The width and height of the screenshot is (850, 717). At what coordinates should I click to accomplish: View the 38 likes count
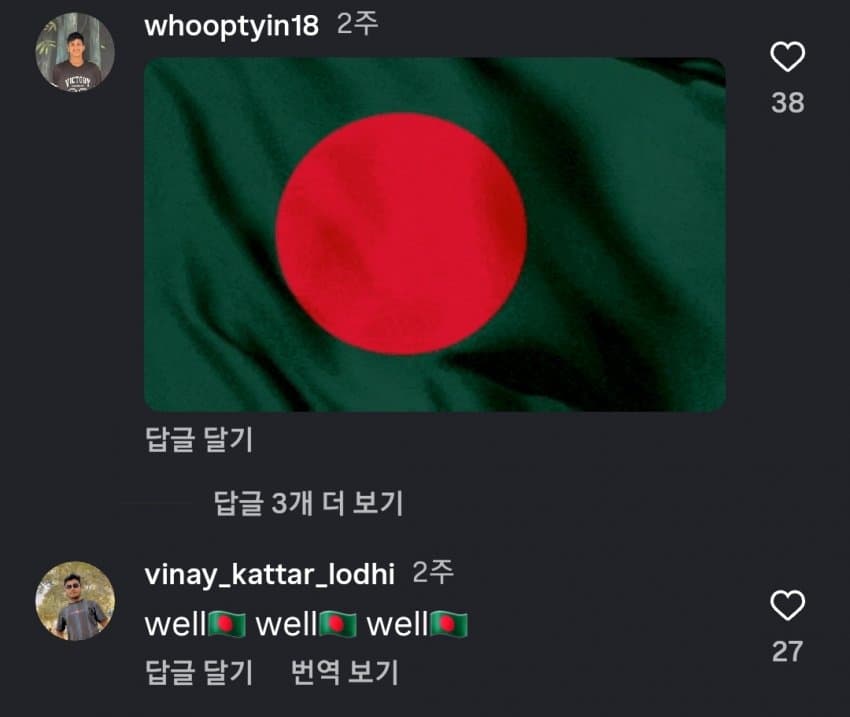click(788, 102)
